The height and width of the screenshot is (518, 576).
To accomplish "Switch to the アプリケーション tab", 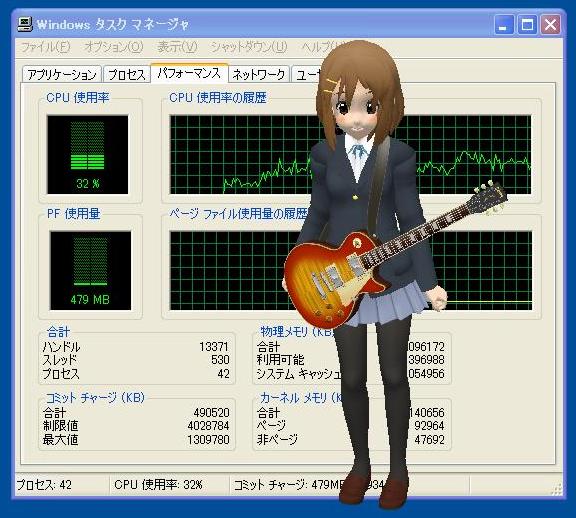I will [x=61, y=75].
